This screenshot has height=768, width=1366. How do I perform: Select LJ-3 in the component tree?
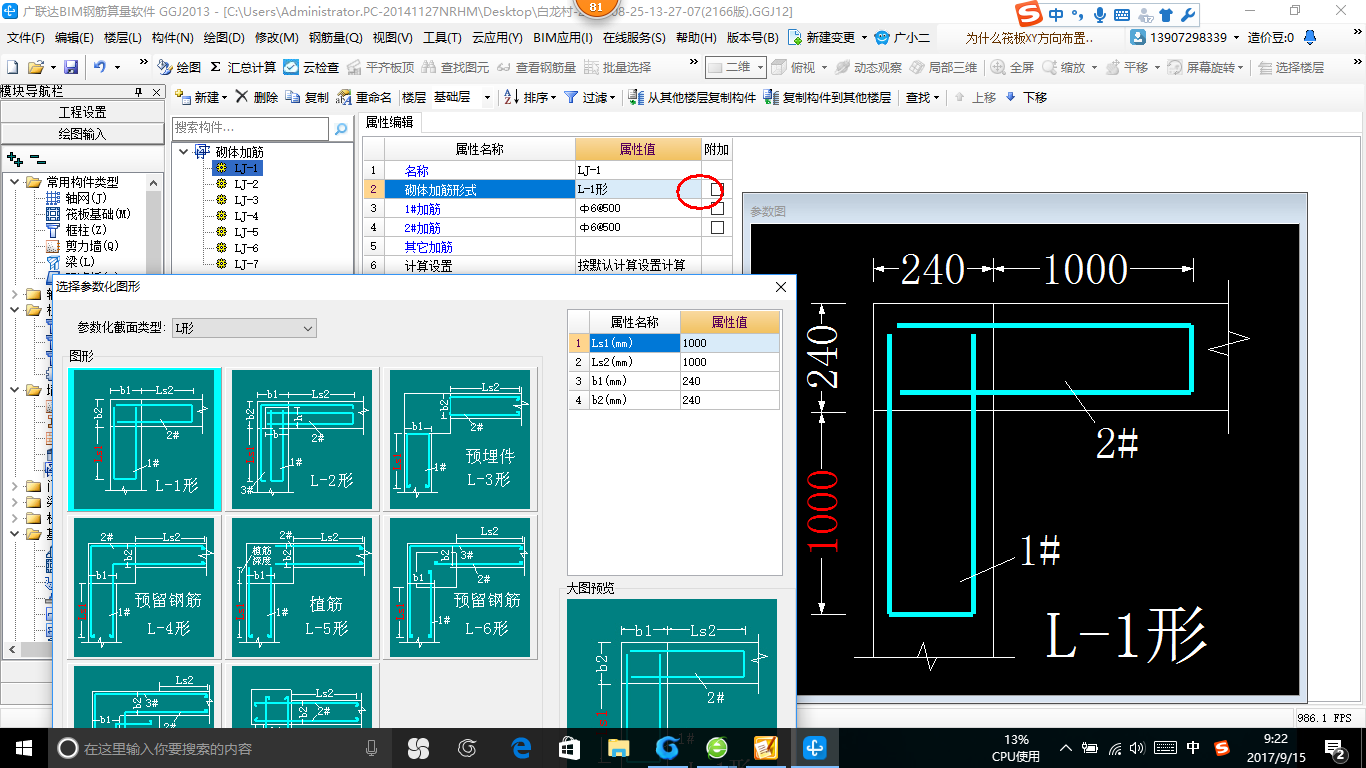pos(246,200)
